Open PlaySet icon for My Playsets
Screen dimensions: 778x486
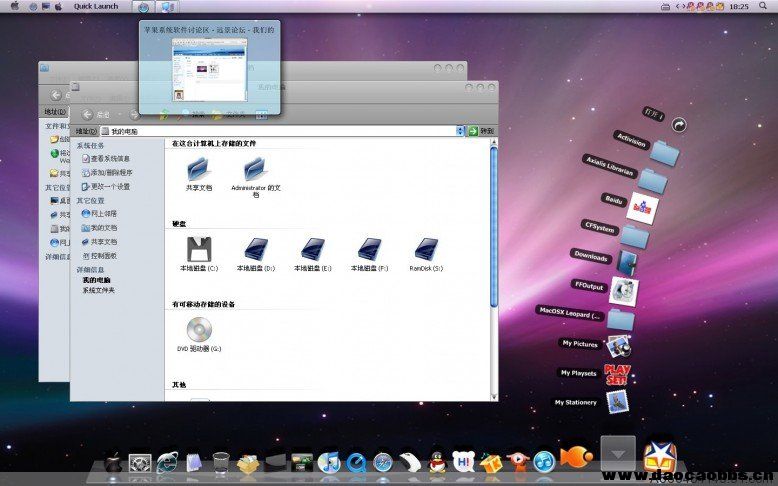click(x=617, y=375)
